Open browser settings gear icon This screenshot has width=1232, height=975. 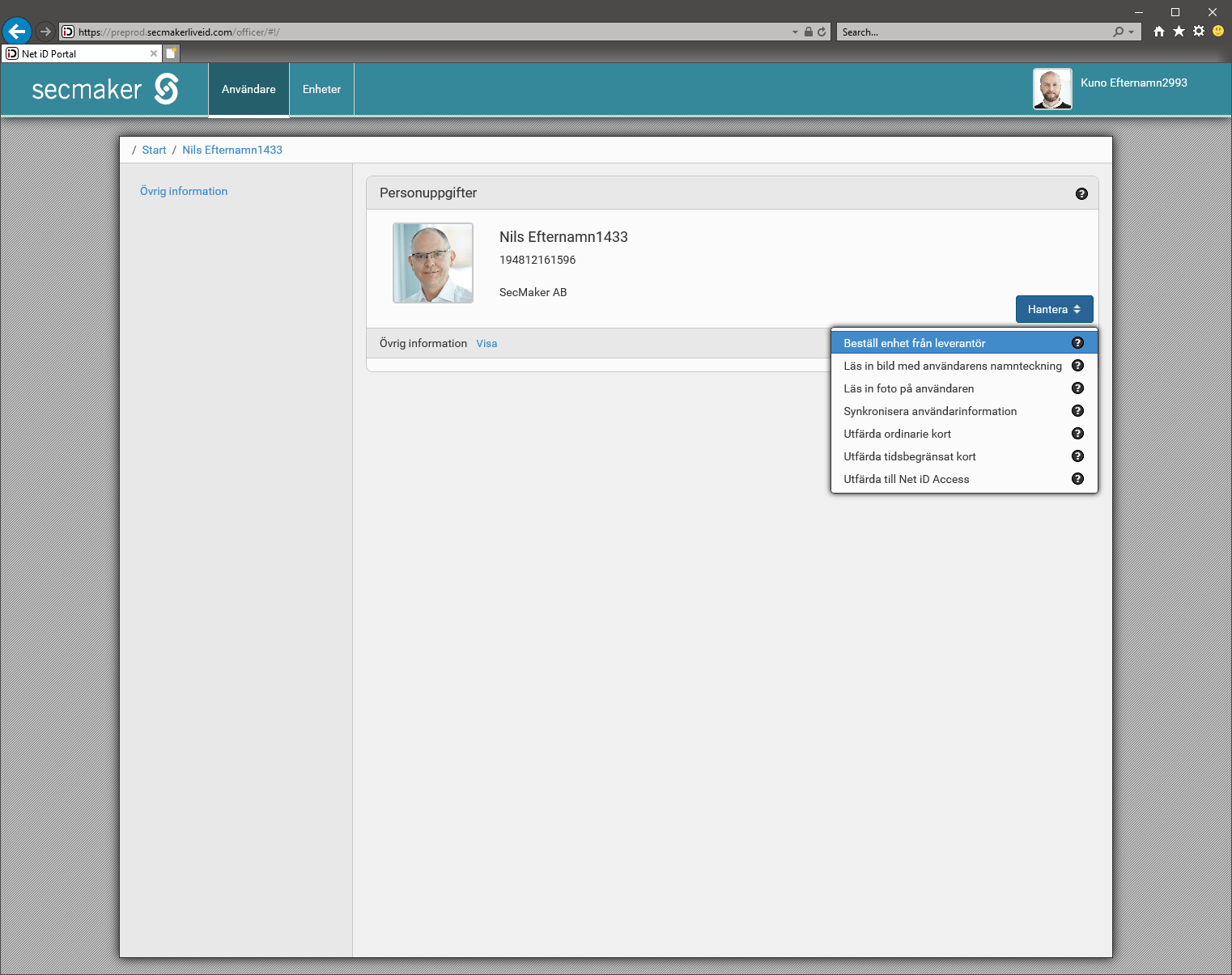(x=1199, y=32)
